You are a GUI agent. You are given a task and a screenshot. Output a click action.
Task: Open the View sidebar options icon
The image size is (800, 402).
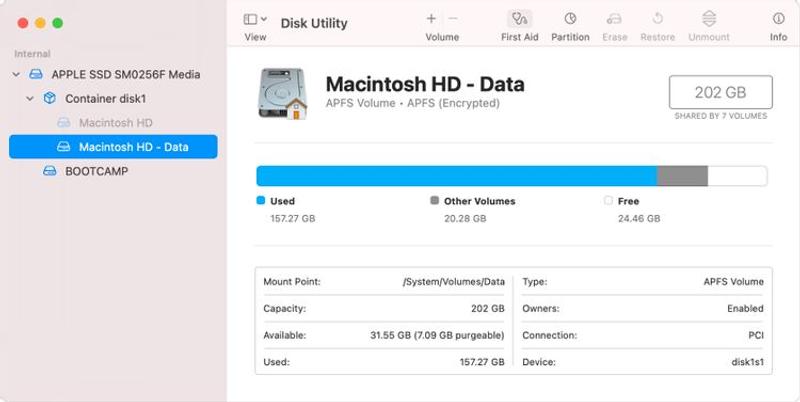tap(251, 19)
